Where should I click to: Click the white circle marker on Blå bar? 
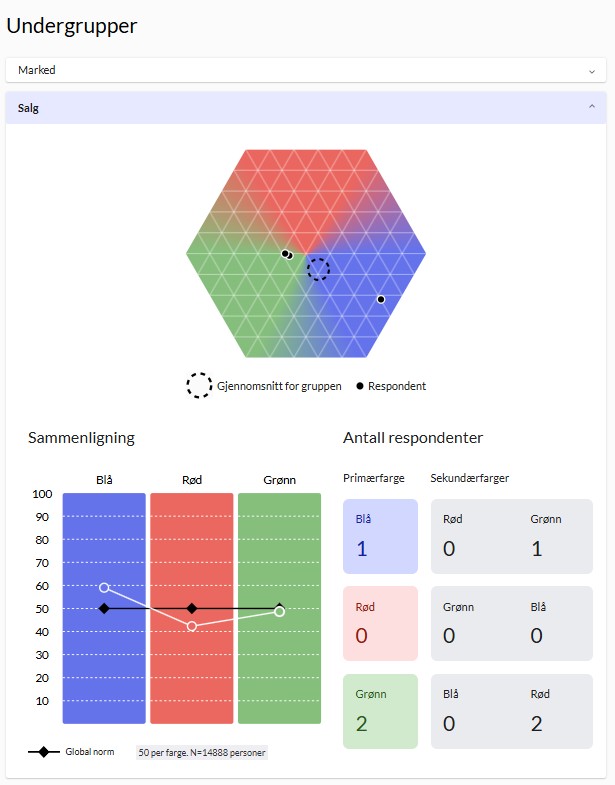click(104, 588)
